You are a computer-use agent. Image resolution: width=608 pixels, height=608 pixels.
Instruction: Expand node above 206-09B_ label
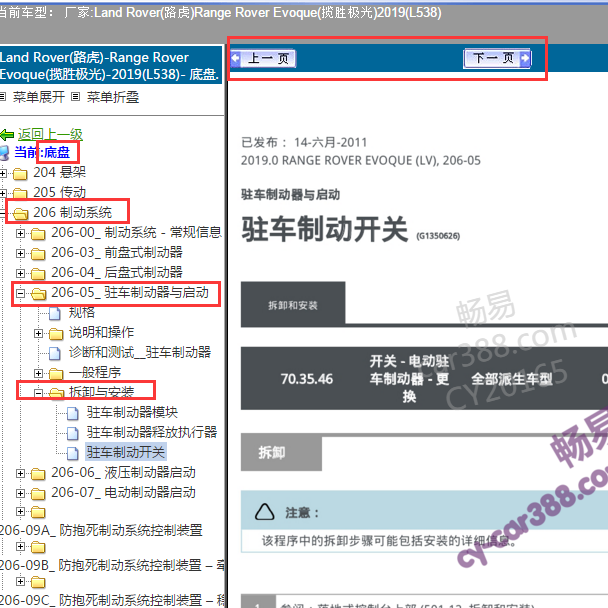pyautogui.click(x=20, y=546)
